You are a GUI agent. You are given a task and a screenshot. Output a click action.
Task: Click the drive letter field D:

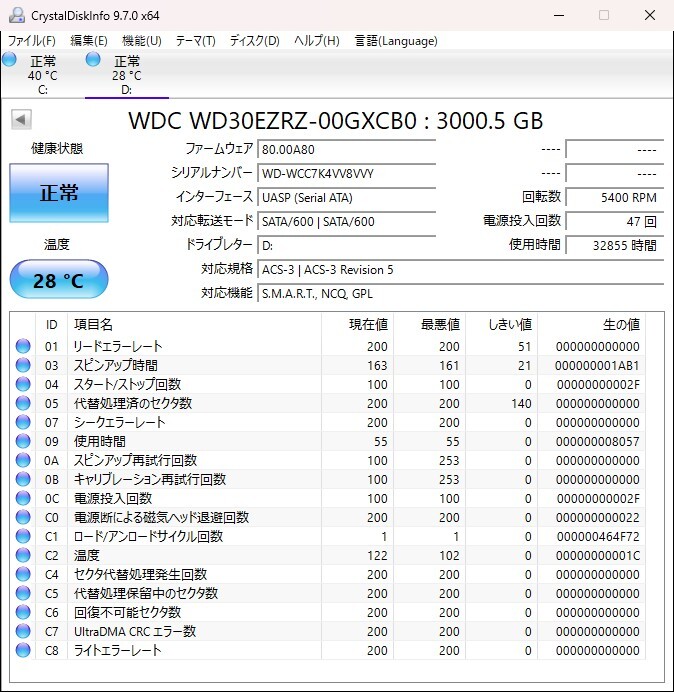tap(346, 245)
